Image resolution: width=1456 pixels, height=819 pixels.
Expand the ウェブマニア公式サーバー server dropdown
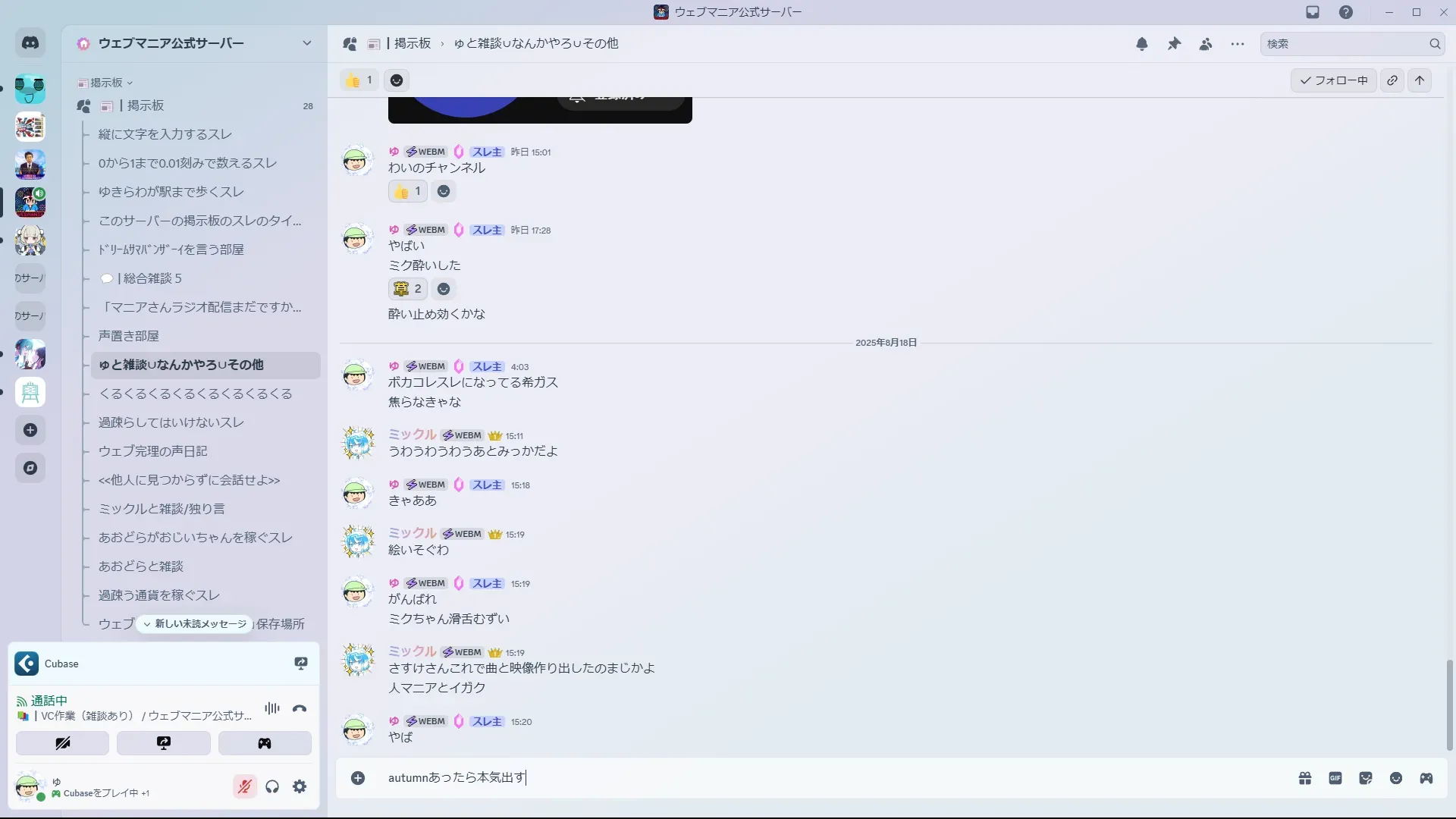307,43
